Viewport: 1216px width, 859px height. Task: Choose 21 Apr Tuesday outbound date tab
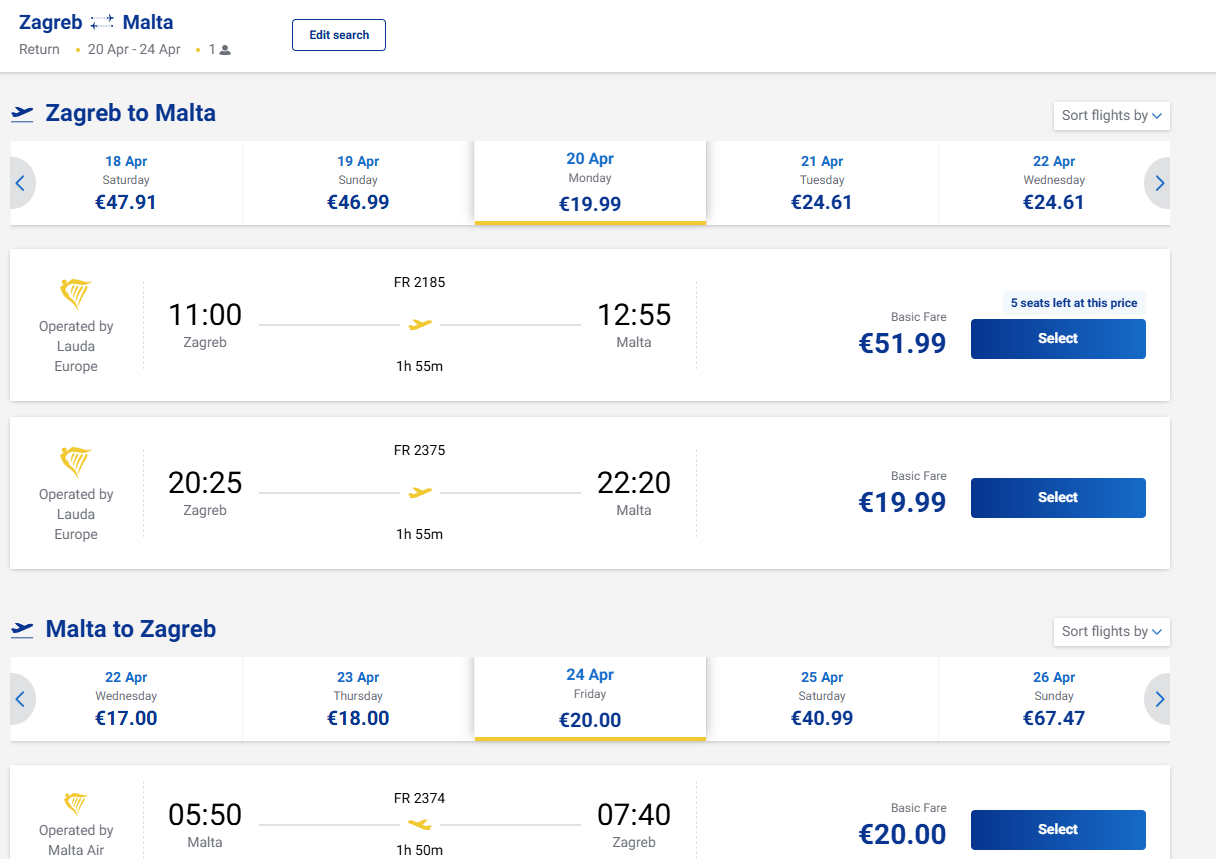tap(822, 183)
